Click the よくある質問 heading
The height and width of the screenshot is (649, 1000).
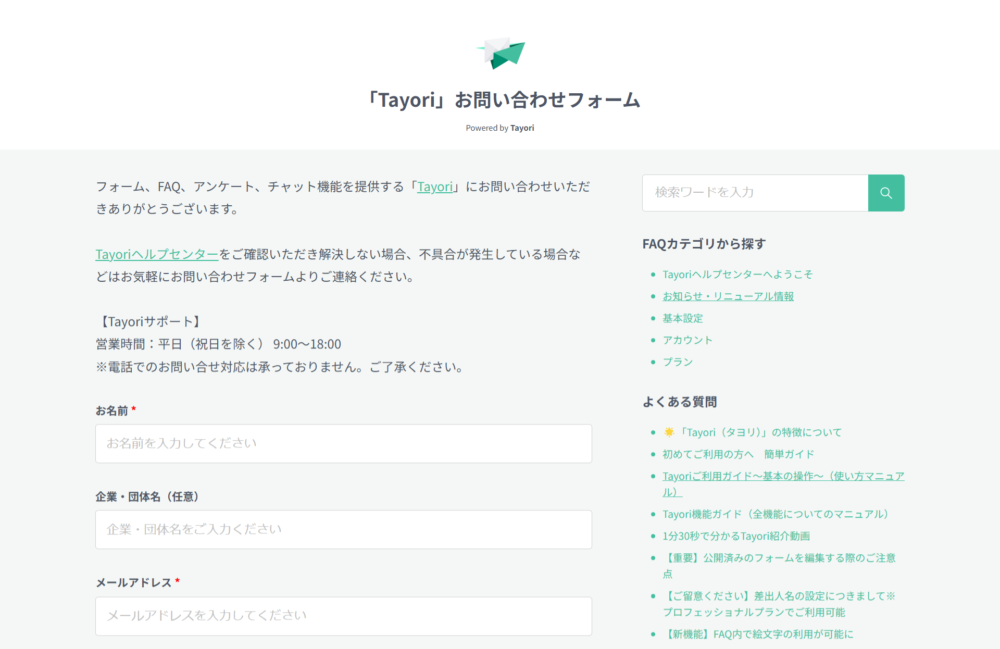click(679, 402)
